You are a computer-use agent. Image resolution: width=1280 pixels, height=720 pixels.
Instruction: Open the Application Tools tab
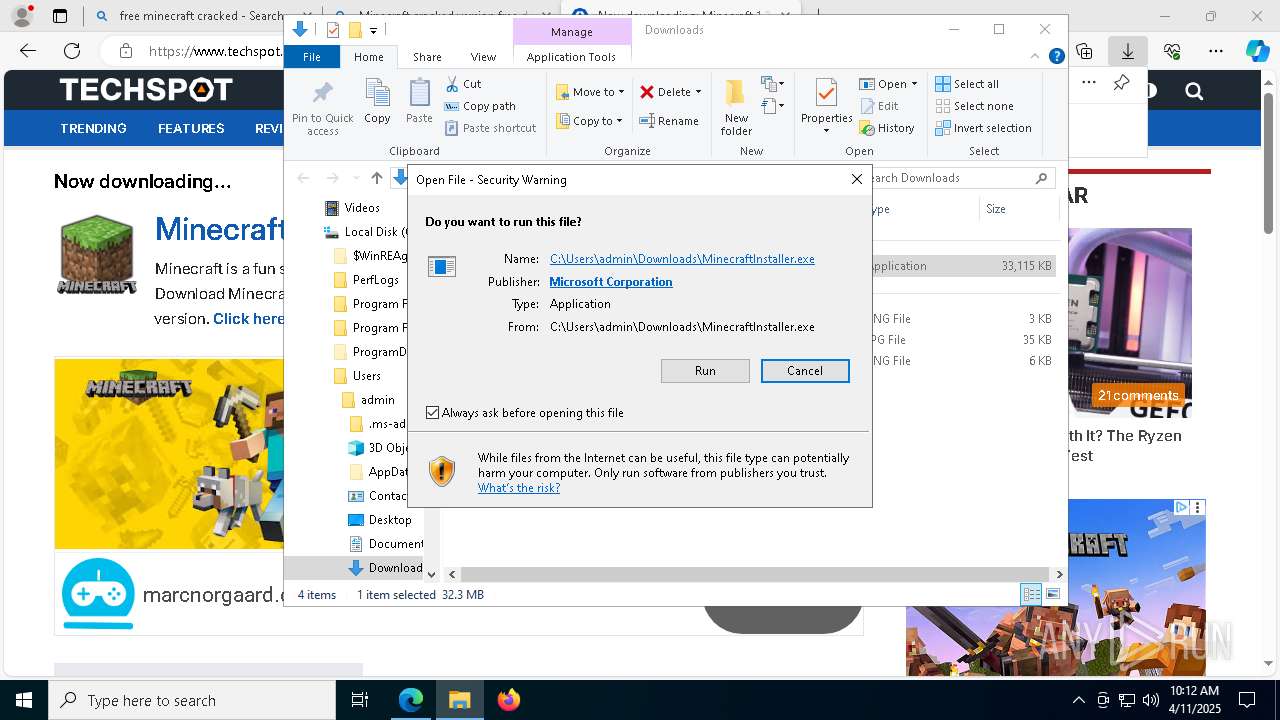(571, 57)
